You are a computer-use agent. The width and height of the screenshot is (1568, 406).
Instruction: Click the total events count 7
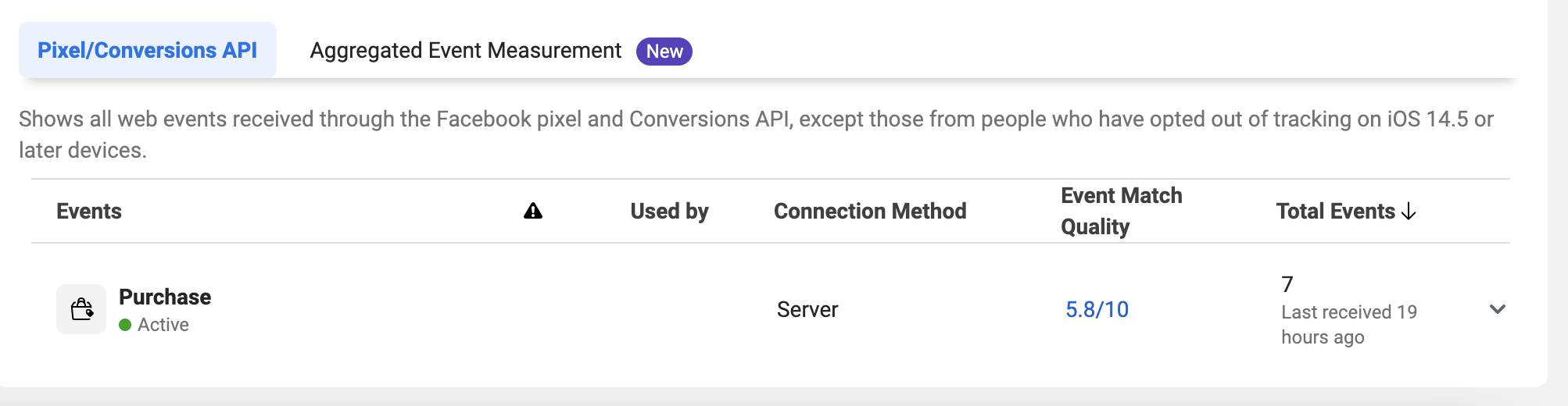point(1287,284)
